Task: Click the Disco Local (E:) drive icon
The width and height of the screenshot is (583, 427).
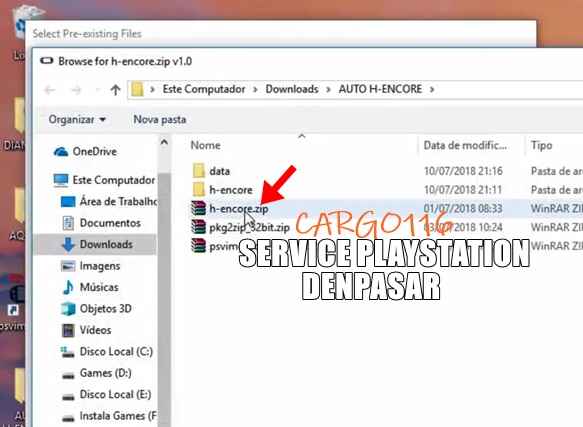Action: pyautogui.click(x=68, y=396)
